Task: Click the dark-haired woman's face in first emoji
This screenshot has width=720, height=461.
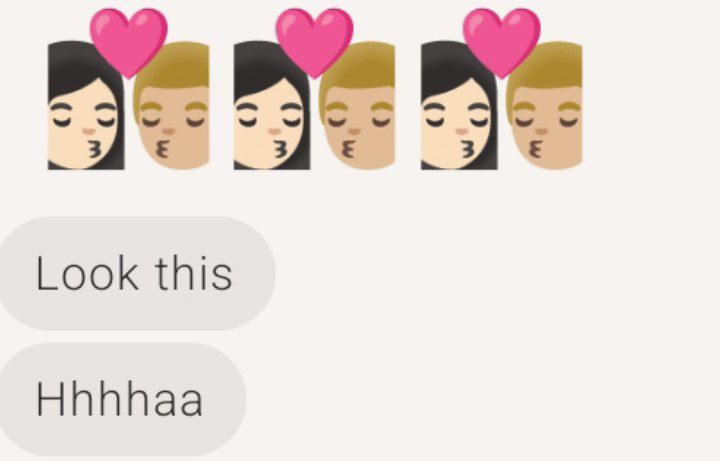Action: pyautogui.click(x=82, y=124)
